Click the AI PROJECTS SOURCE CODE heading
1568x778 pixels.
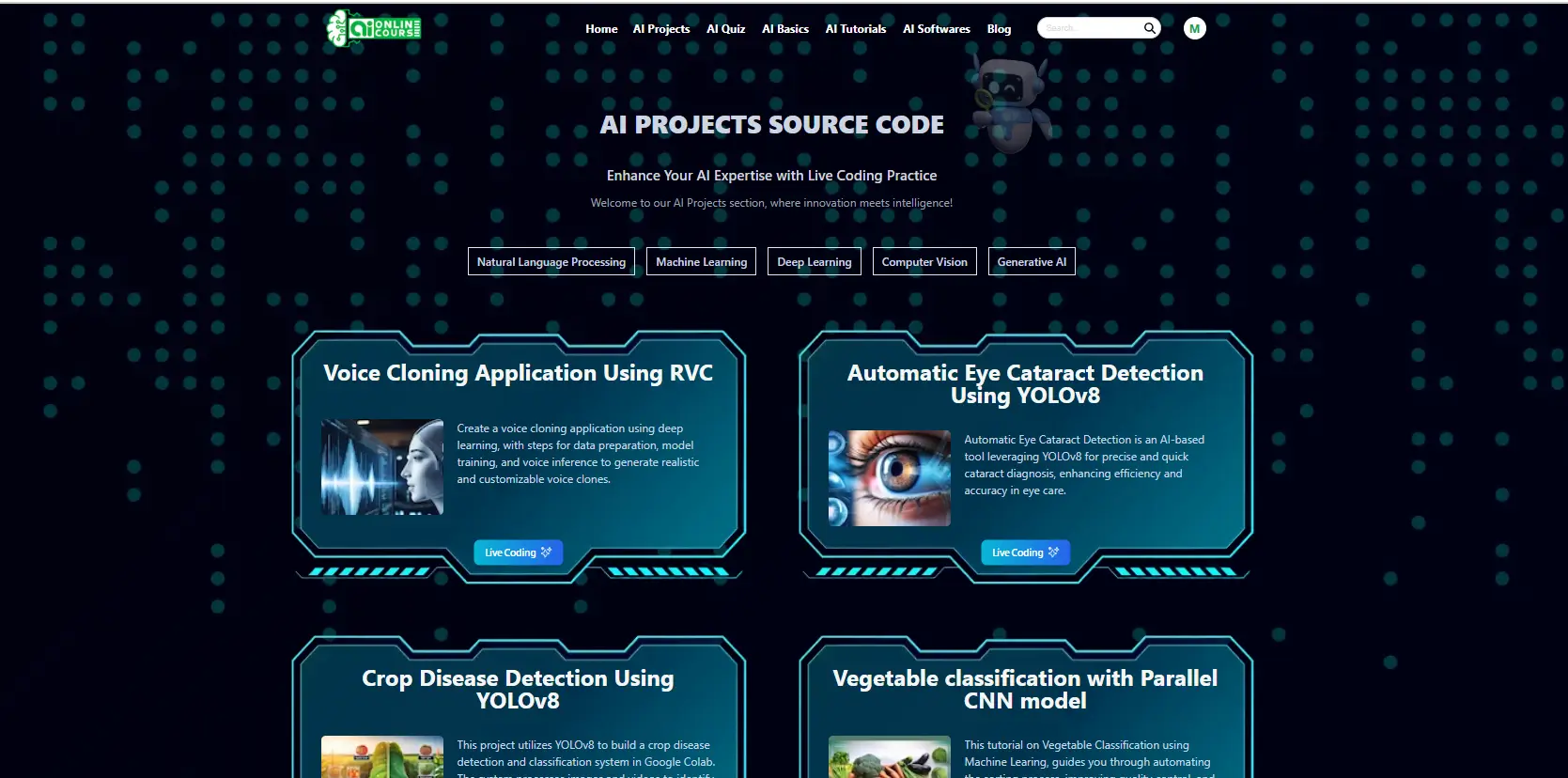[x=772, y=125]
